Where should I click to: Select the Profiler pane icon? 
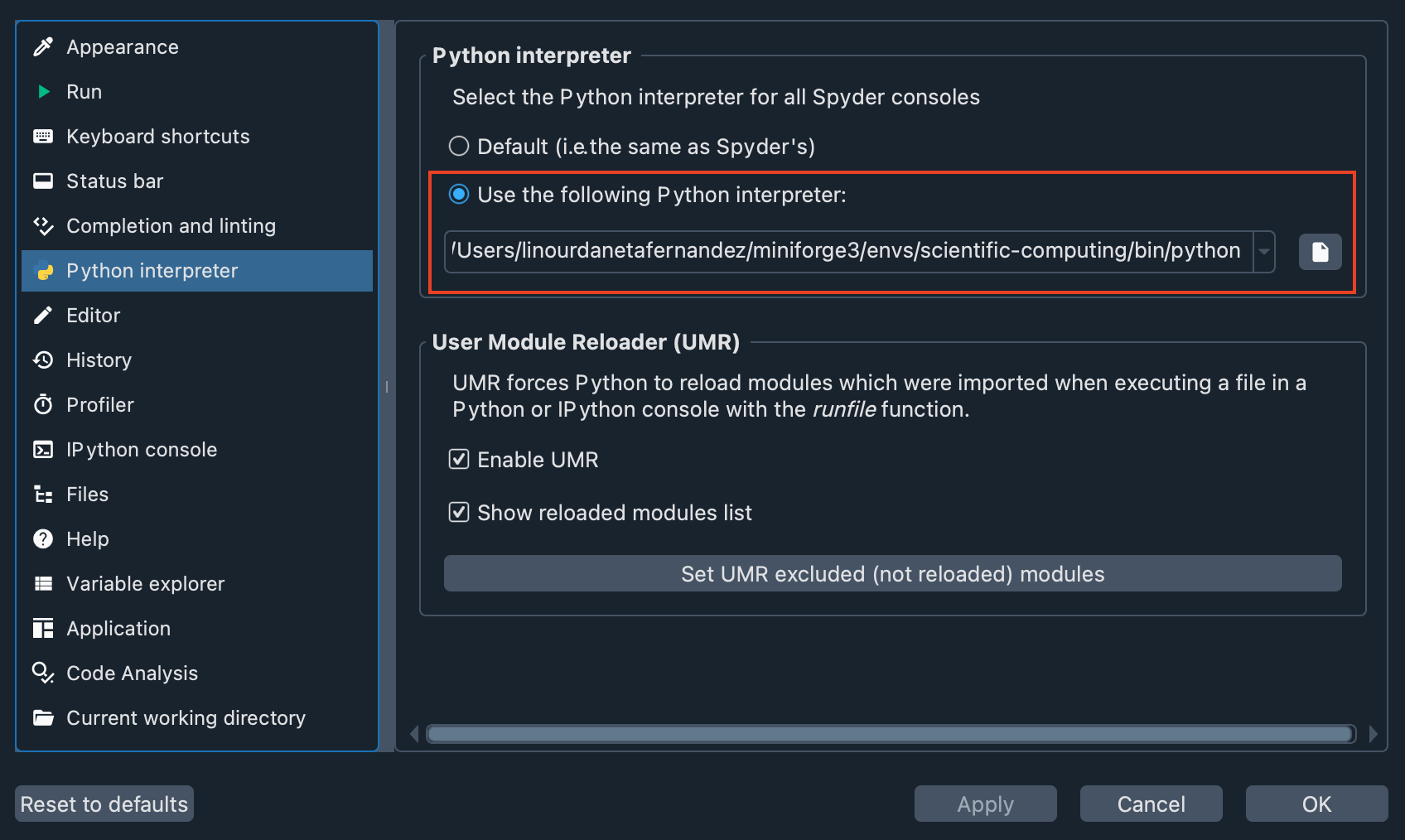coord(43,404)
